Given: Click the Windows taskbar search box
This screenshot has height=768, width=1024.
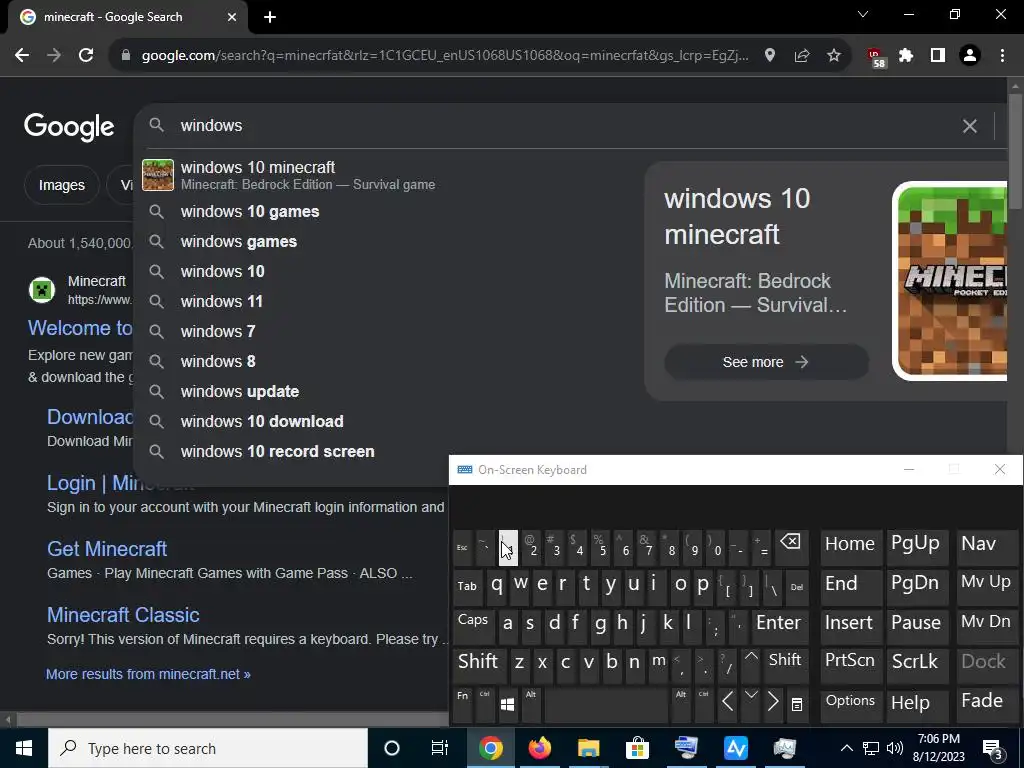Looking at the screenshot, I should [208, 748].
